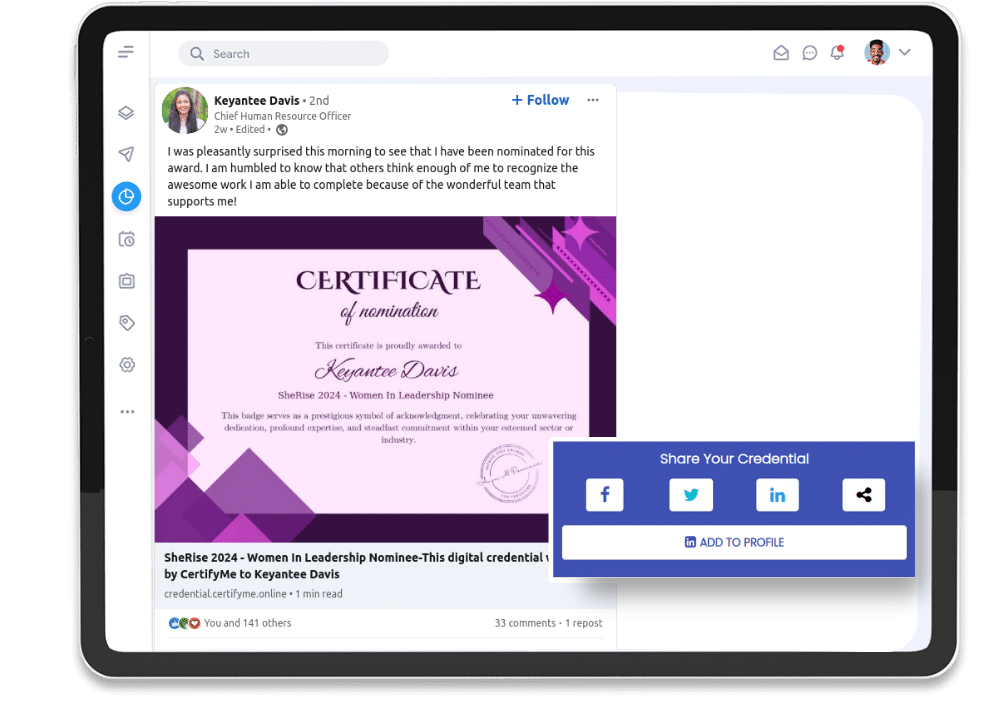Screen dimensions: 1000x707
Task: Select the layers icon in sidebar
Action: coord(126,113)
